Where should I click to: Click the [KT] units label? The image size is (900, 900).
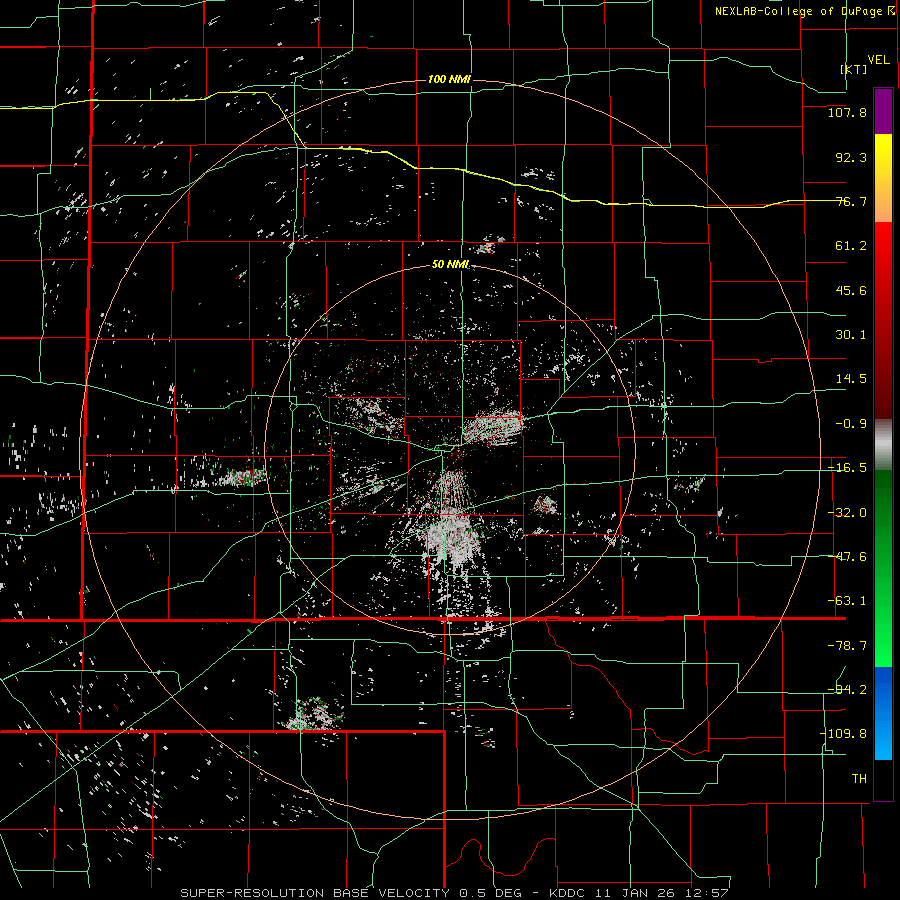click(854, 69)
